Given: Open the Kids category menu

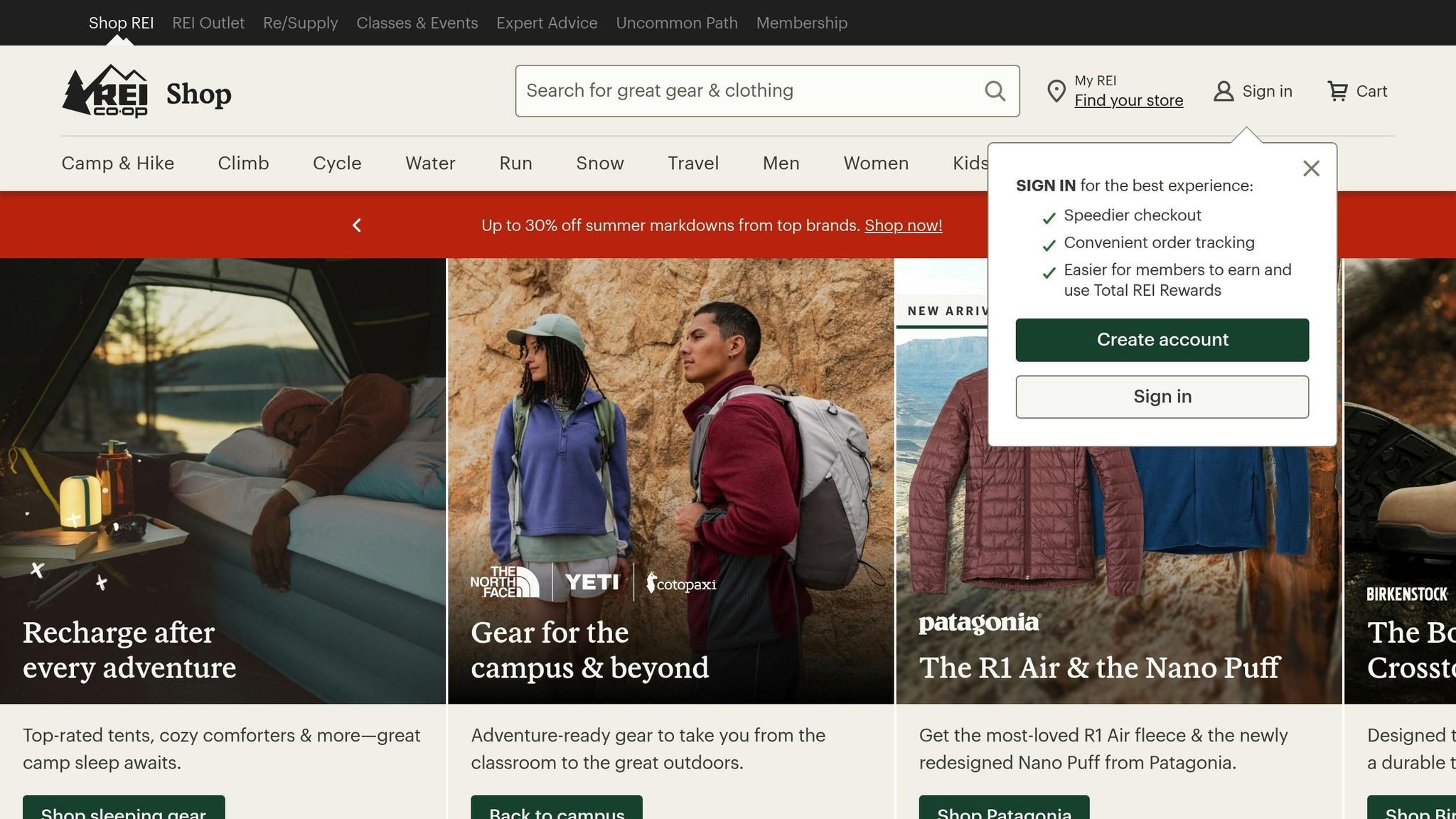Looking at the screenshot, I should coord(970,164).
